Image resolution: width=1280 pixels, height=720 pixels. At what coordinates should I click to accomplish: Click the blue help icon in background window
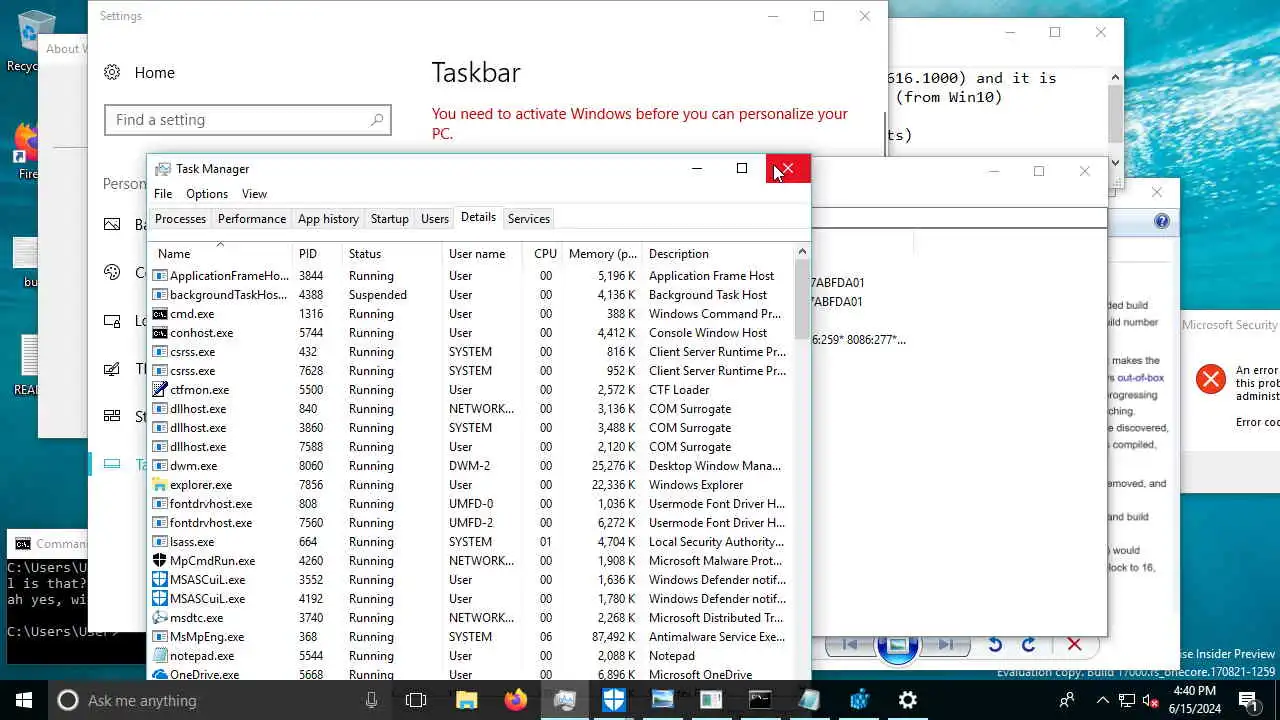pyautogui.click(x=1161, y=221)
